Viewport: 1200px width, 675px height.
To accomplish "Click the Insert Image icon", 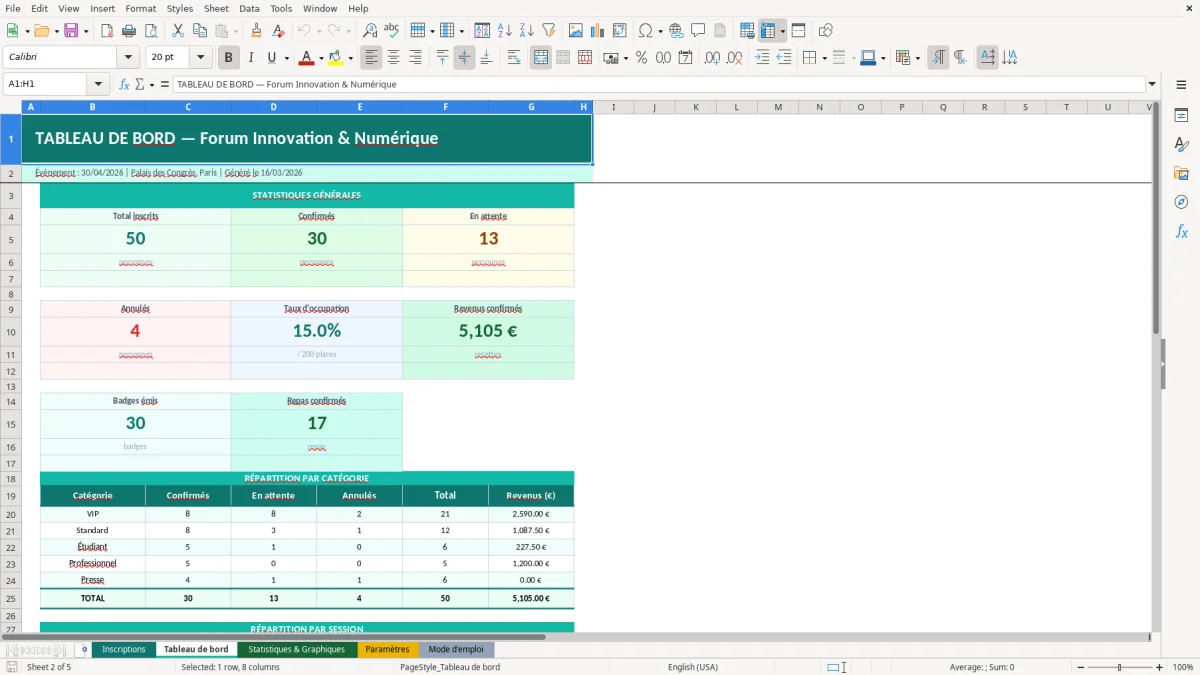I will (576, 31).
